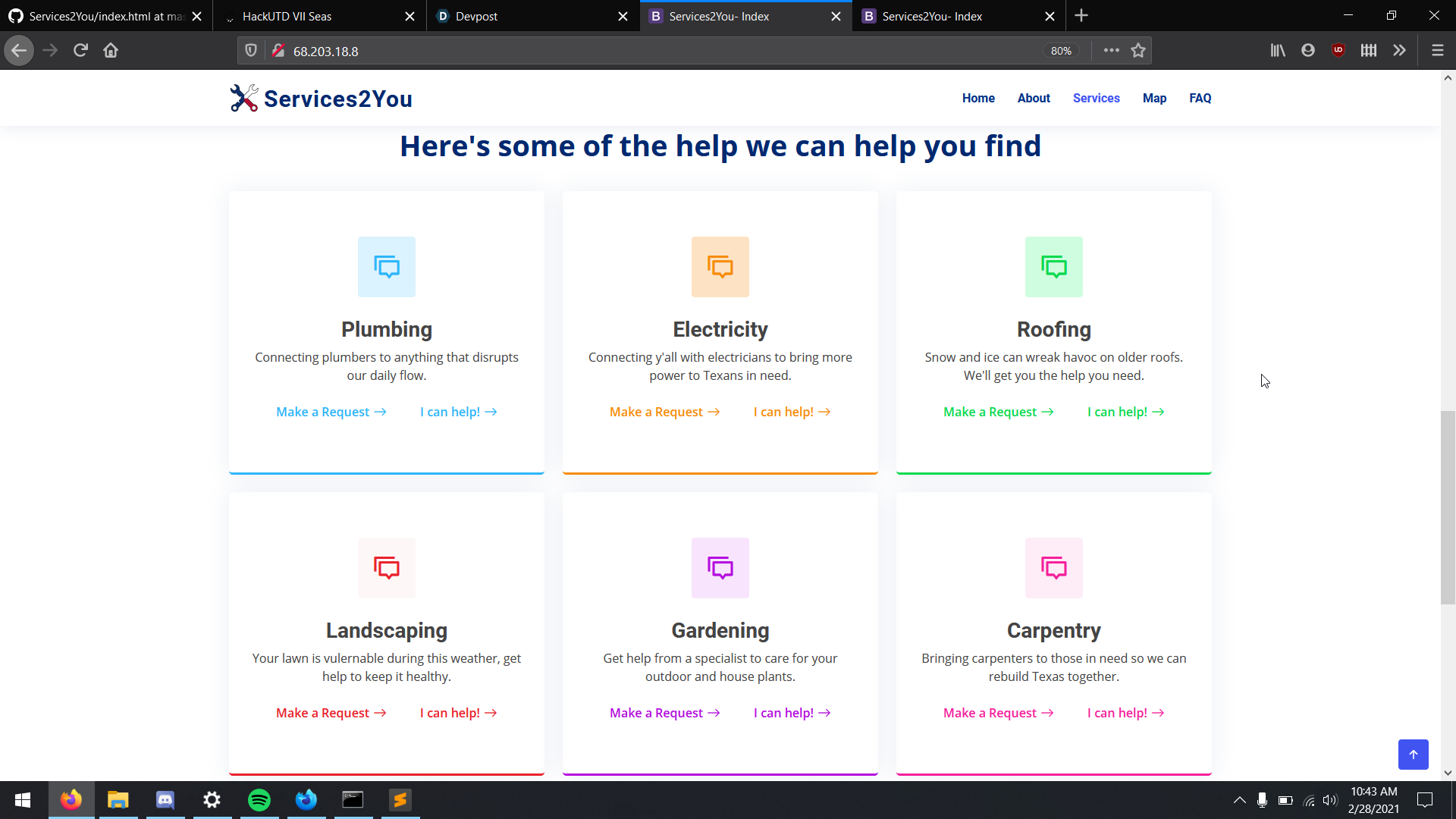Viewport: 1456px width, 819px height.
Task: Click the blue scroll-to-top arrow button
Action: tap(1413, 755)
